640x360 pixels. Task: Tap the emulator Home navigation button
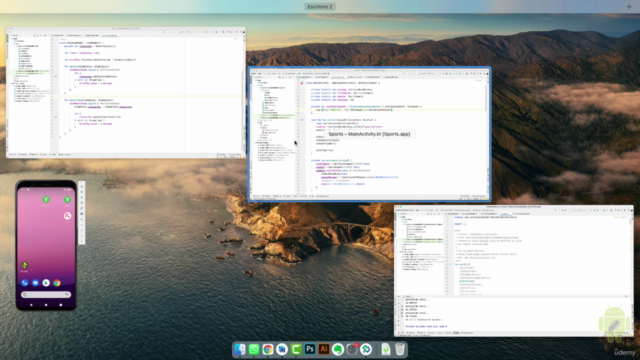(x=46, y=304)
